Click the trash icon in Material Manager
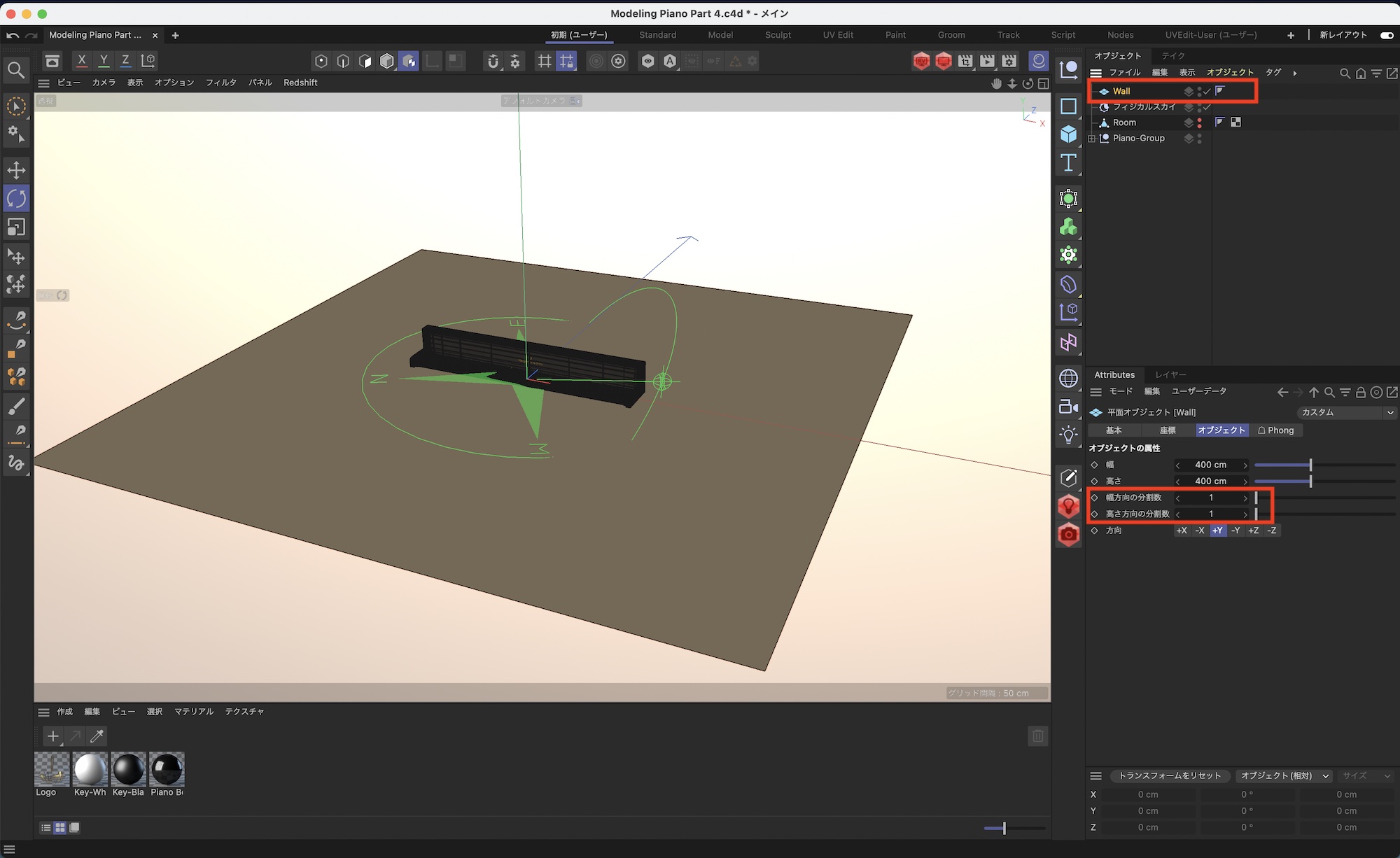The height and width of the screenshot is (858, 1400). [x=1037, y=736]
